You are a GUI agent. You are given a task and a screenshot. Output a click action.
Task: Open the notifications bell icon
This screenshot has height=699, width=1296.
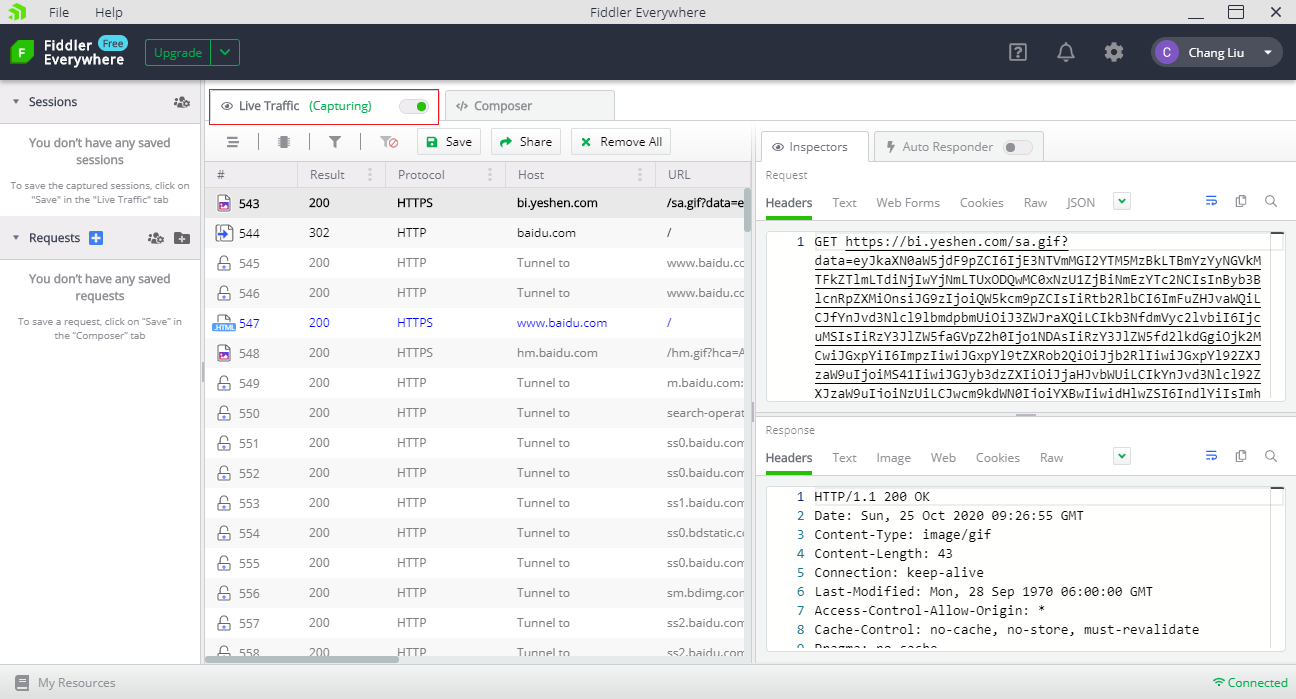[x=1066, y=53]
